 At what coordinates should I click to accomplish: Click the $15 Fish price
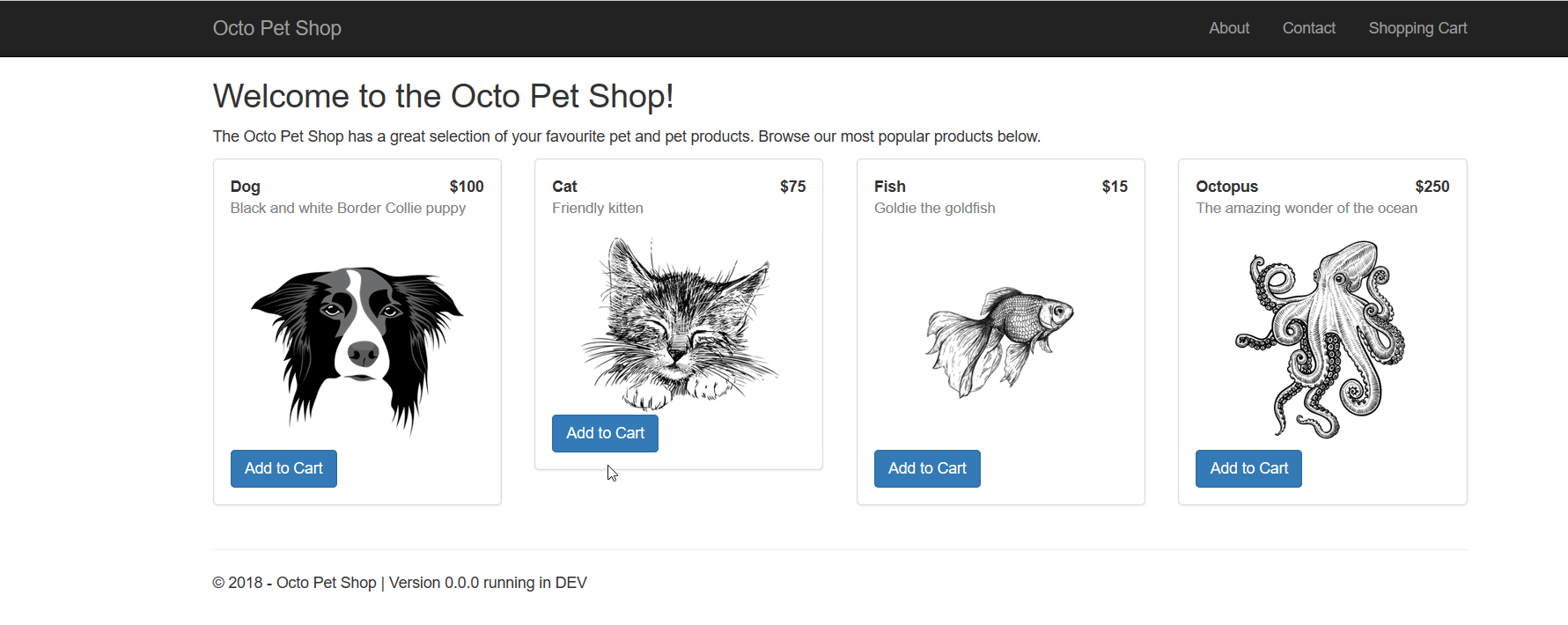click(x=1114, y=187)
